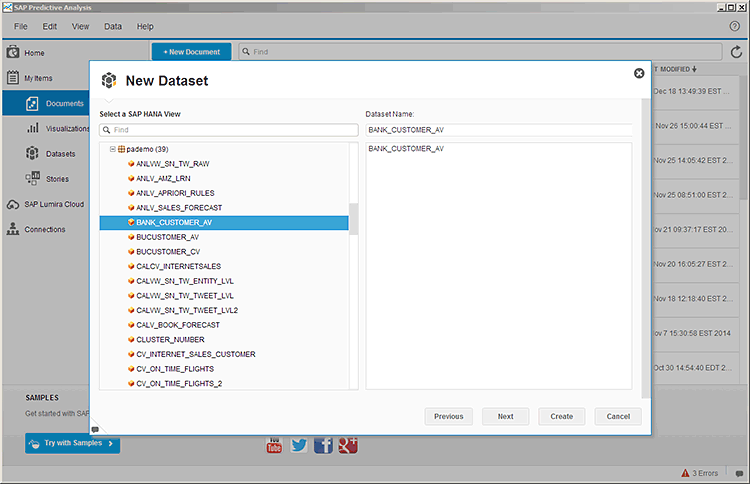This screenshot has width=750, height=484.
Task: Open the Edit menu
Action: 50,26
